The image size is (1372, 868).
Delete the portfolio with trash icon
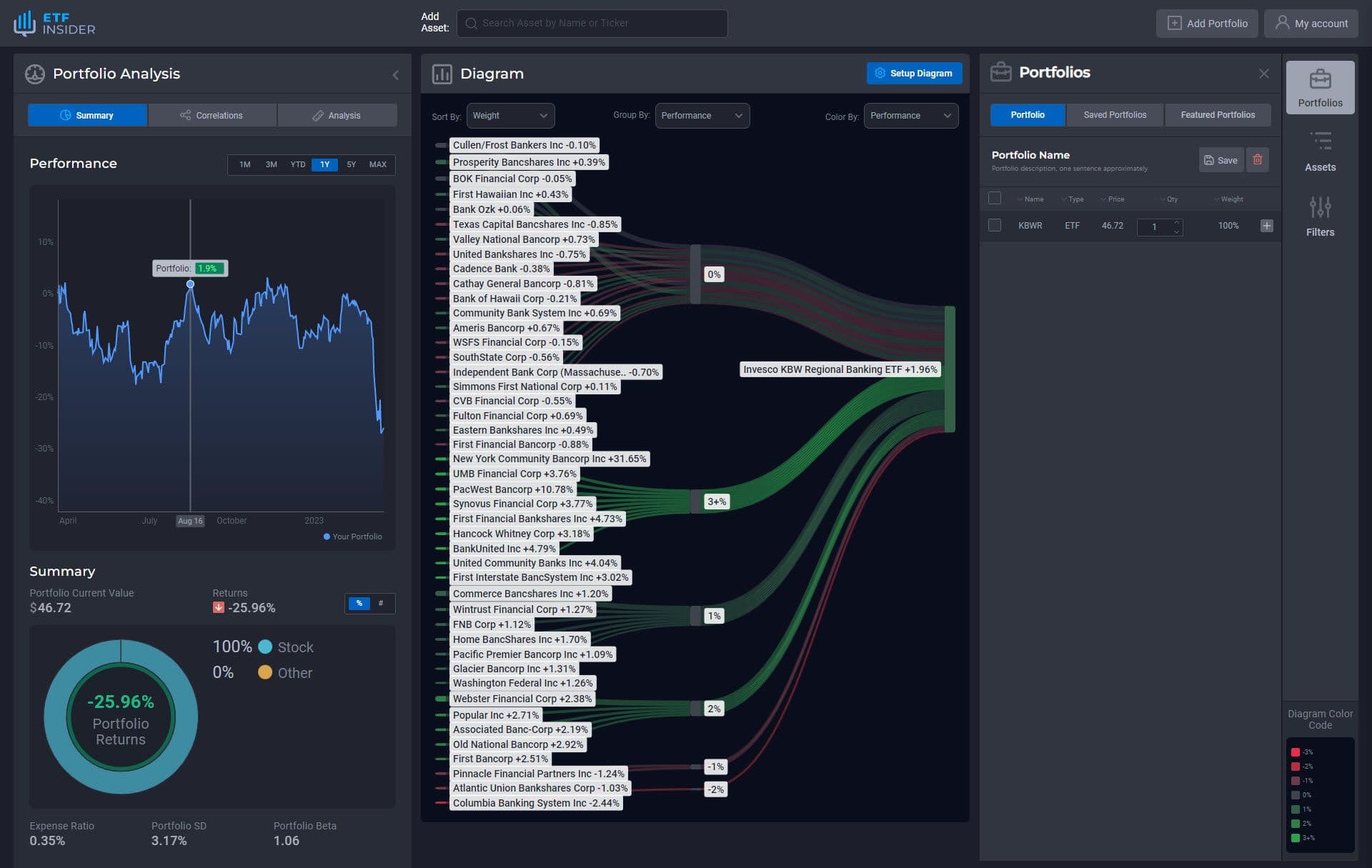[1258, 160]
